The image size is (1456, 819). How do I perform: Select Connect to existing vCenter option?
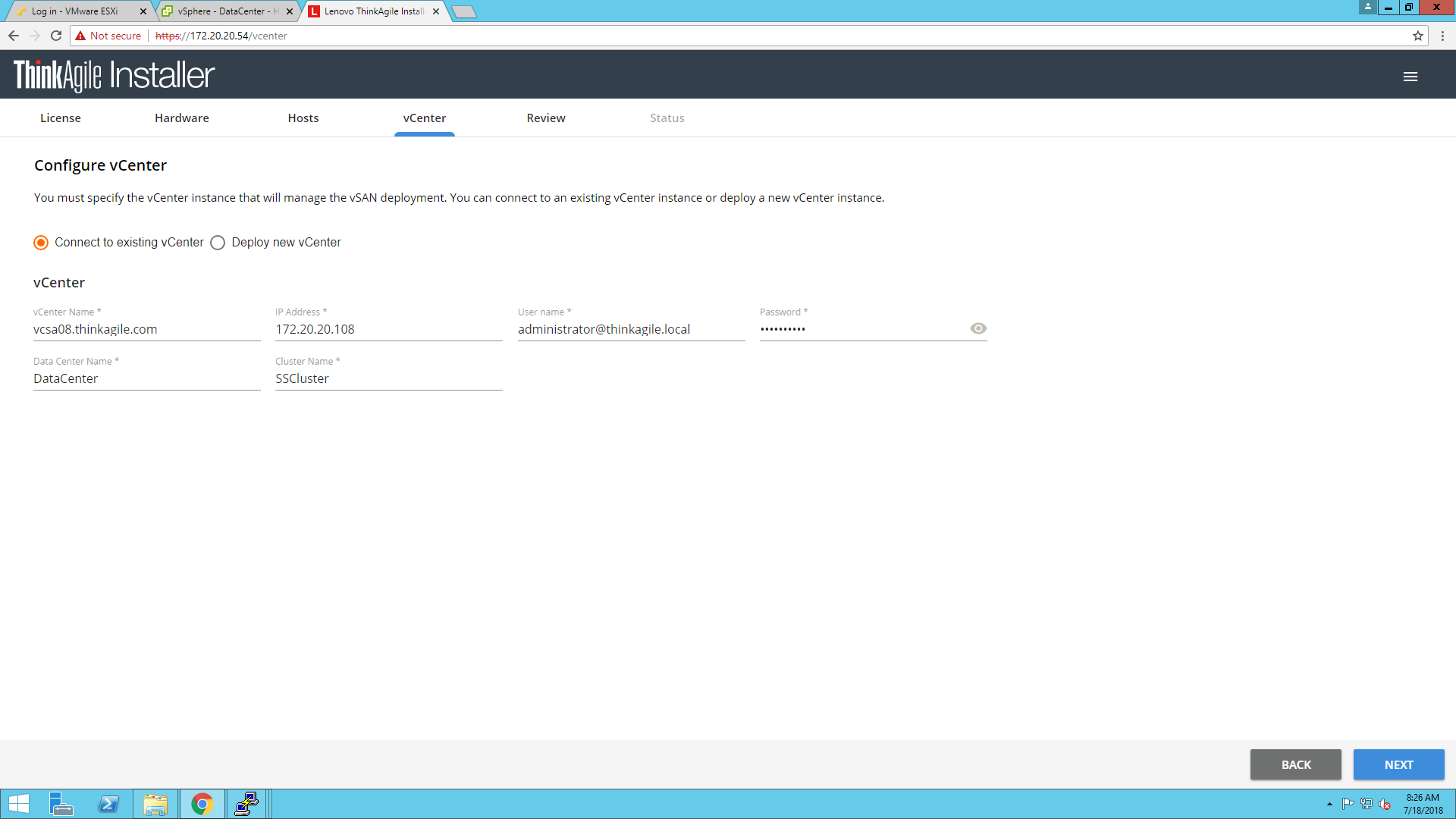(x=41, y=243)
